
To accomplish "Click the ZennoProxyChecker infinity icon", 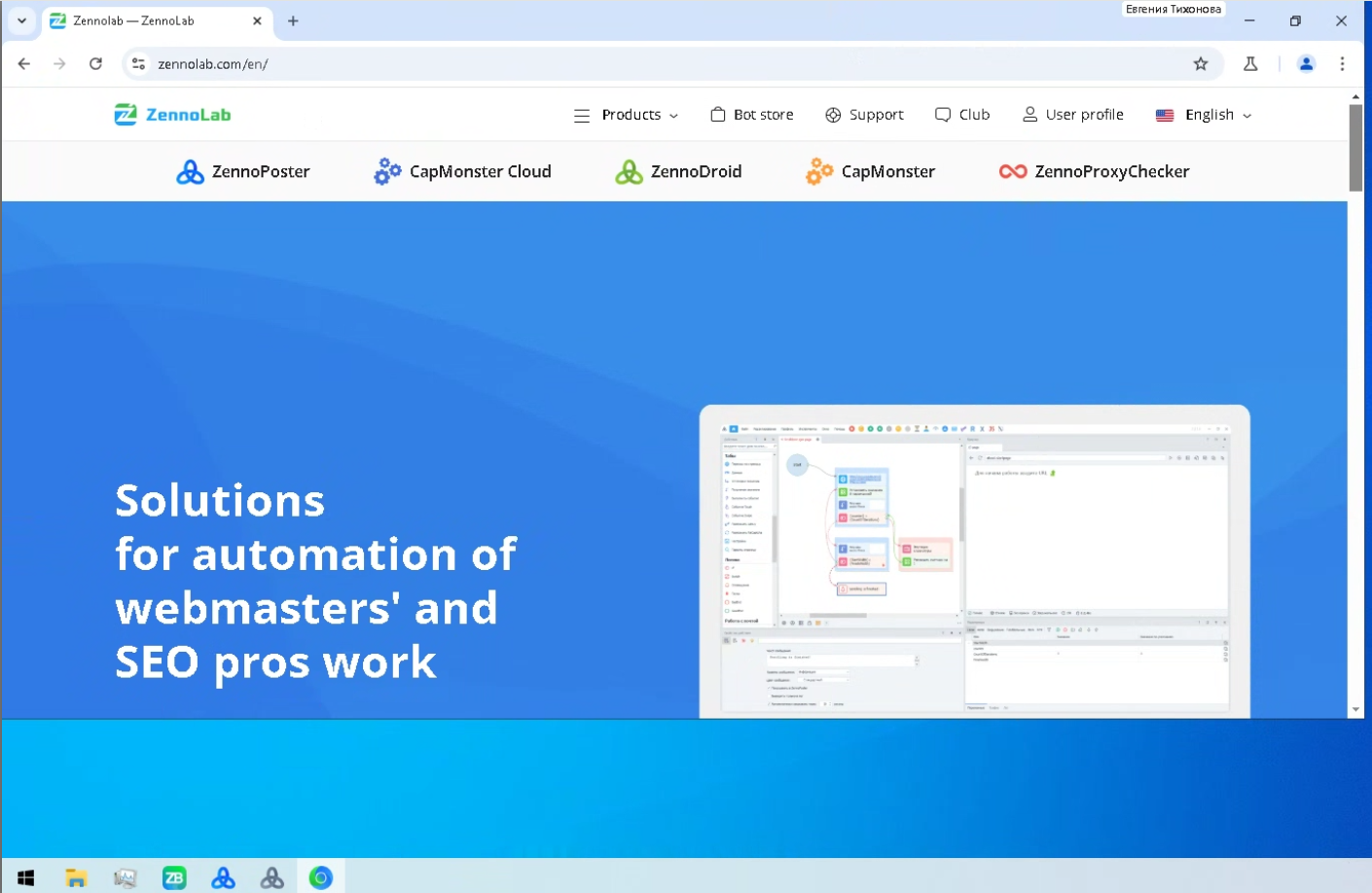I will (1013, 171).
